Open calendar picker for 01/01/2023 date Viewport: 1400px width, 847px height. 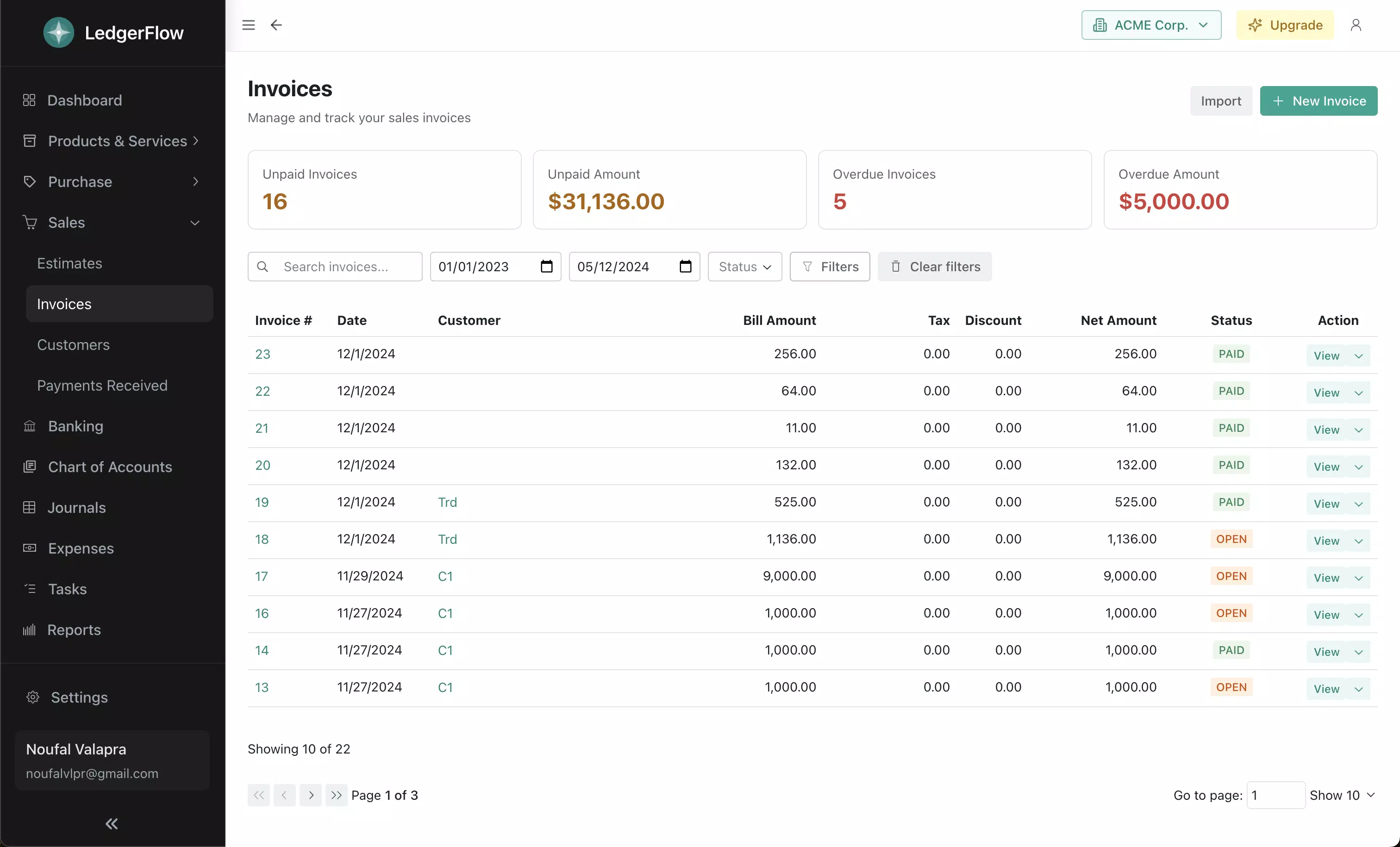click(x=547, y=267)
